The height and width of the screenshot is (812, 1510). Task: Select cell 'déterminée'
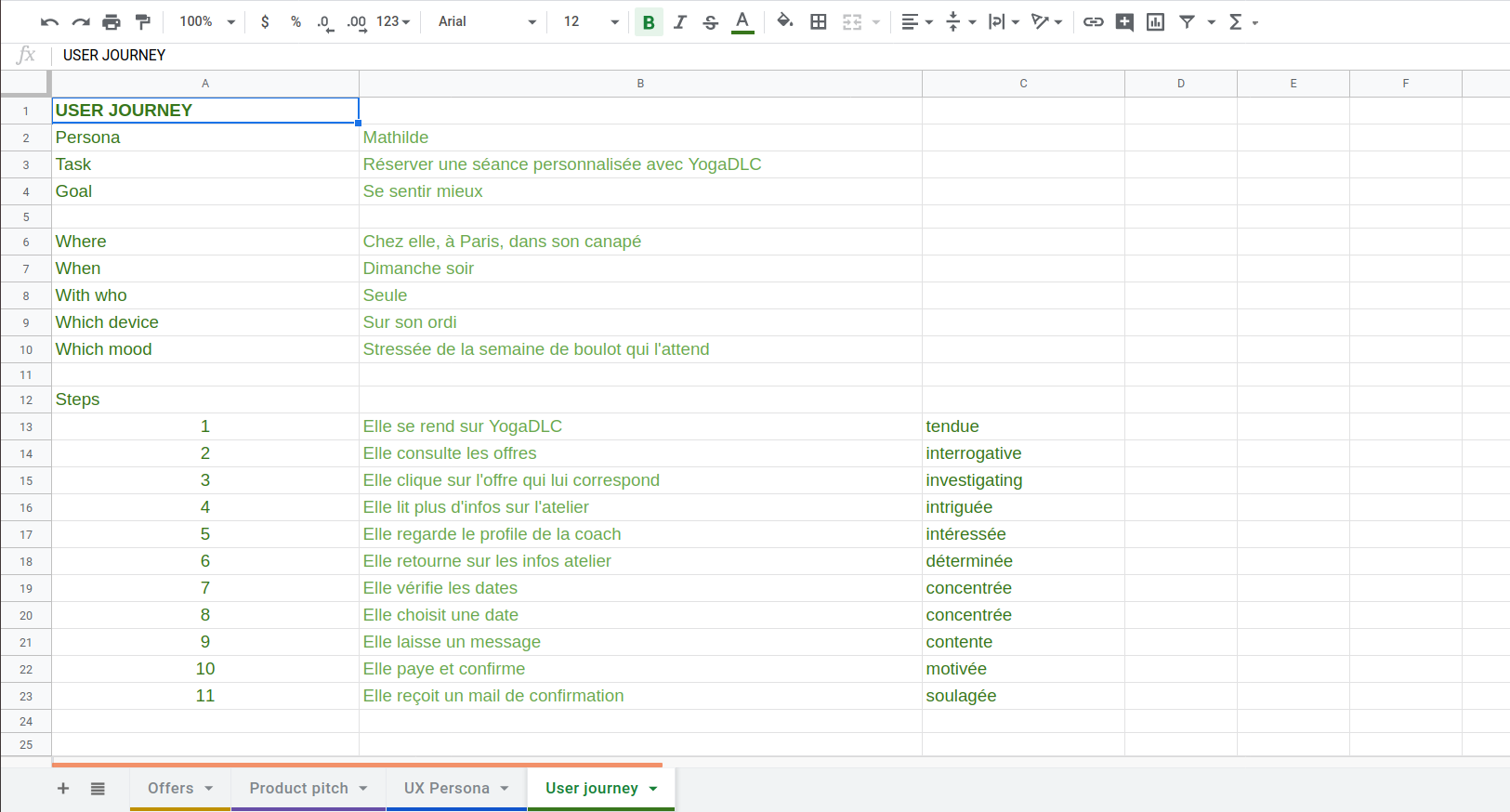[1023, 561]
